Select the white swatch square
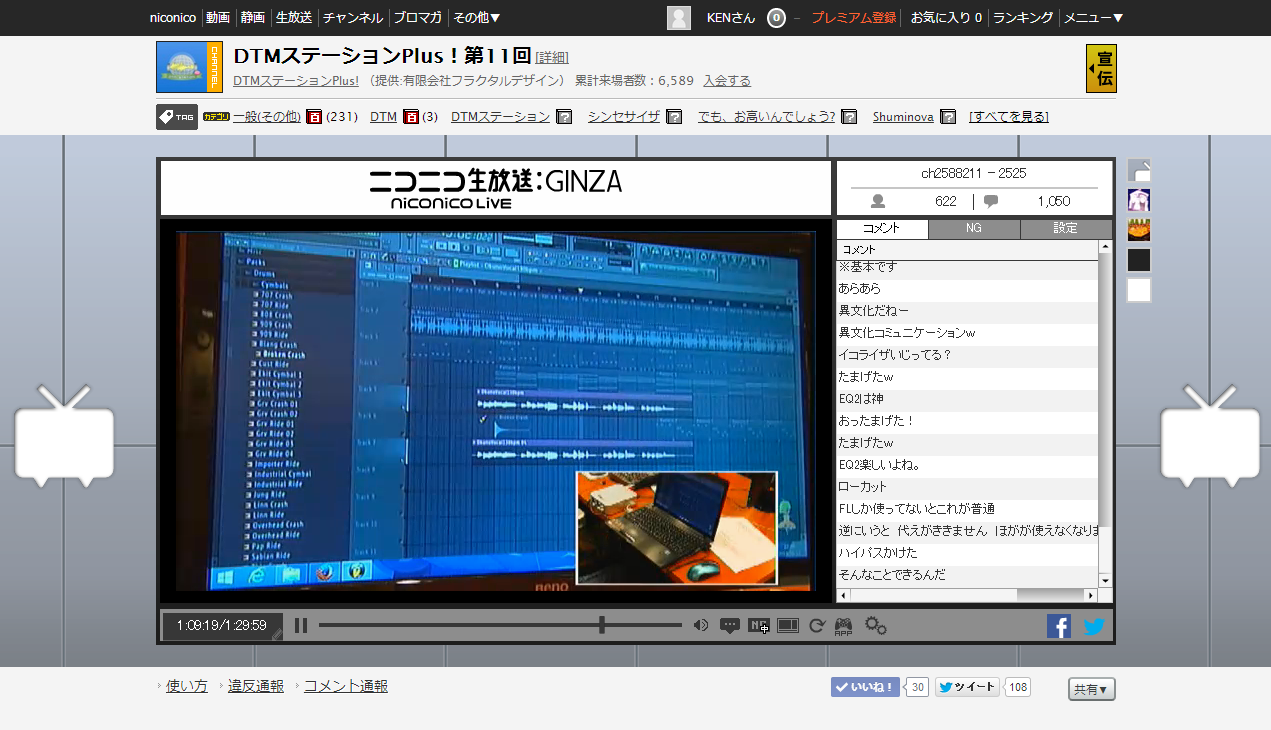The image size is (1271, 730). pyautogui.click(x=1139, y=290)
